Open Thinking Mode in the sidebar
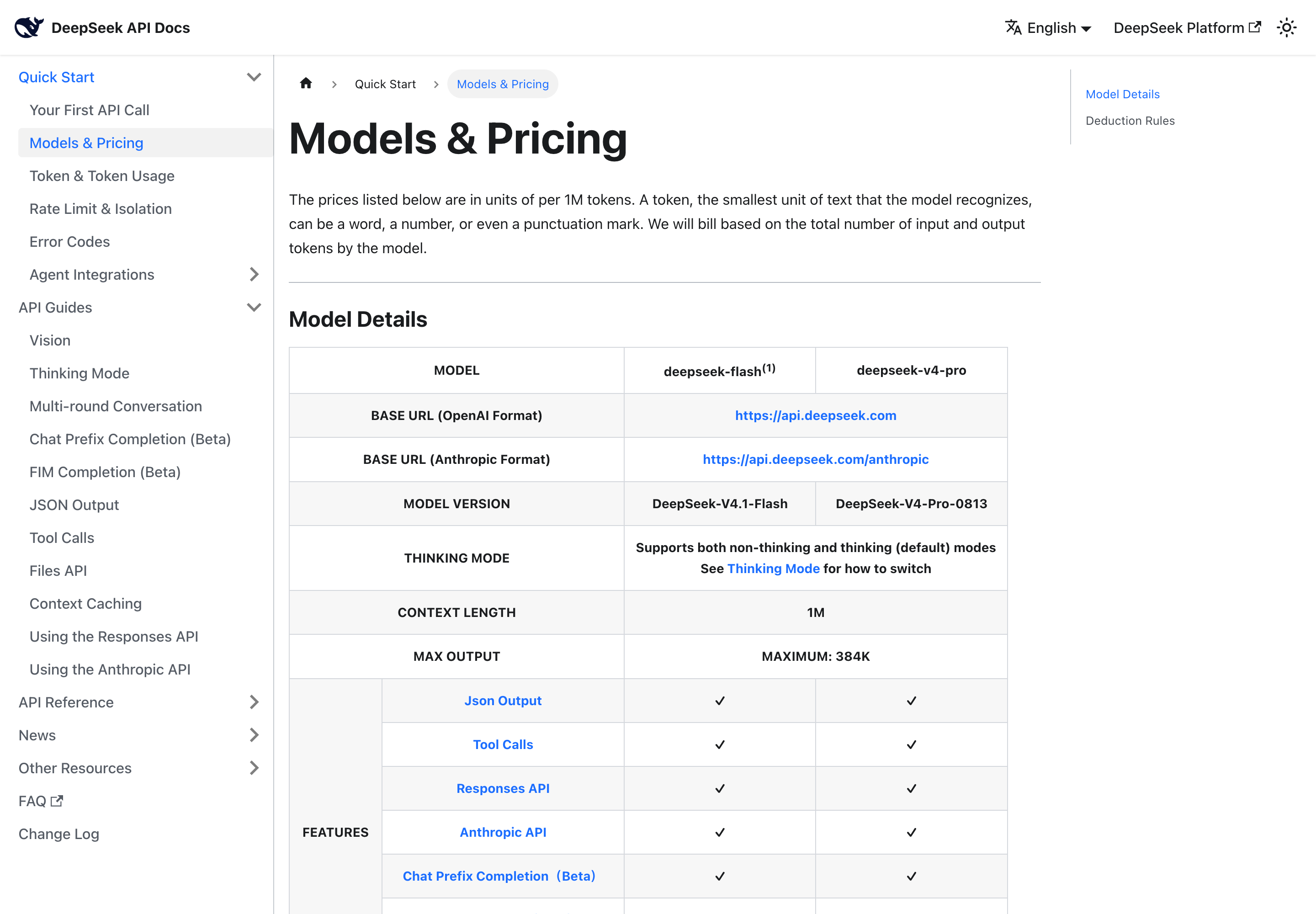Image resolution: width=1316 pixels, height=914 pixels. coord(79,373)
